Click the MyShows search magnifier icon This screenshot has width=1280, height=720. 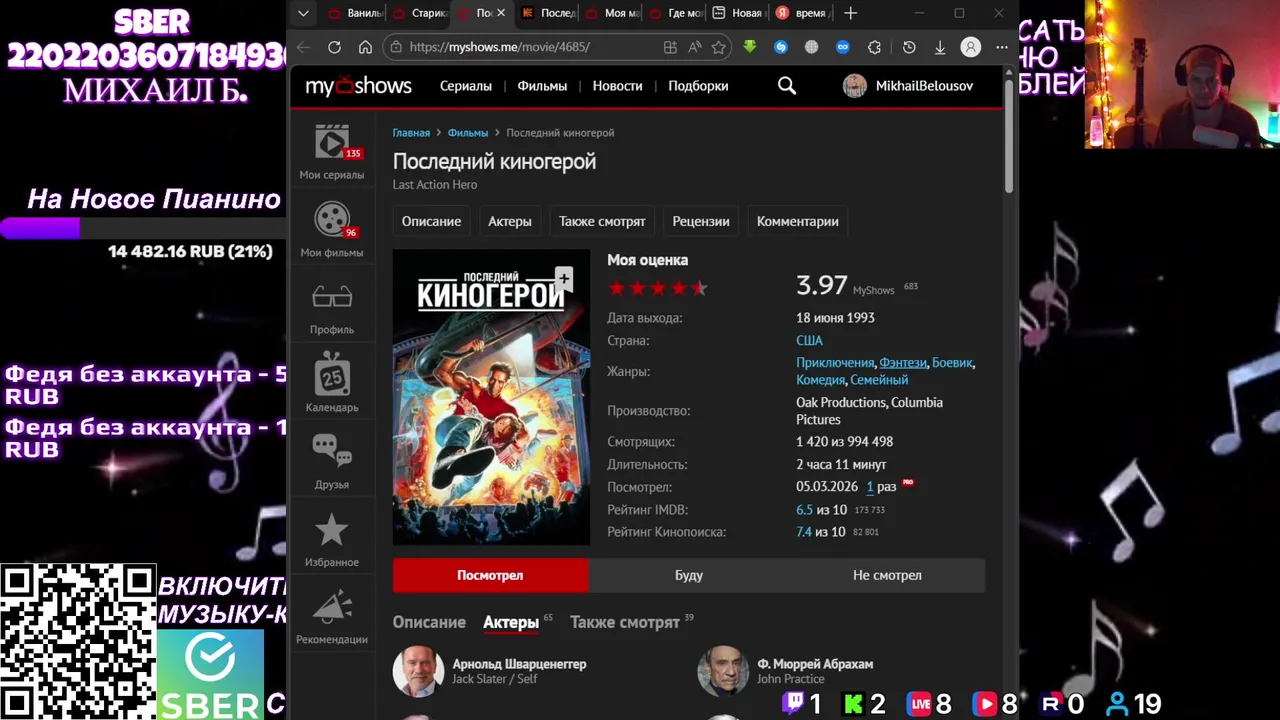coord(787,86)
